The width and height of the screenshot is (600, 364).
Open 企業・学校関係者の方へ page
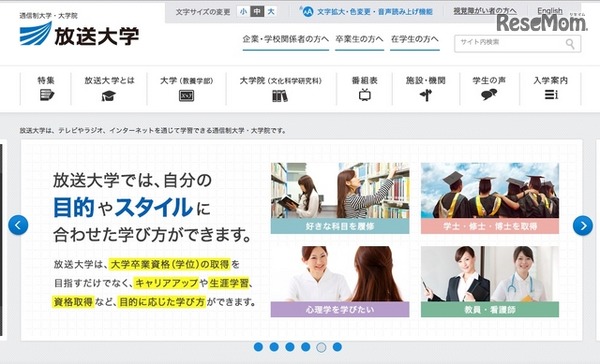285,39
